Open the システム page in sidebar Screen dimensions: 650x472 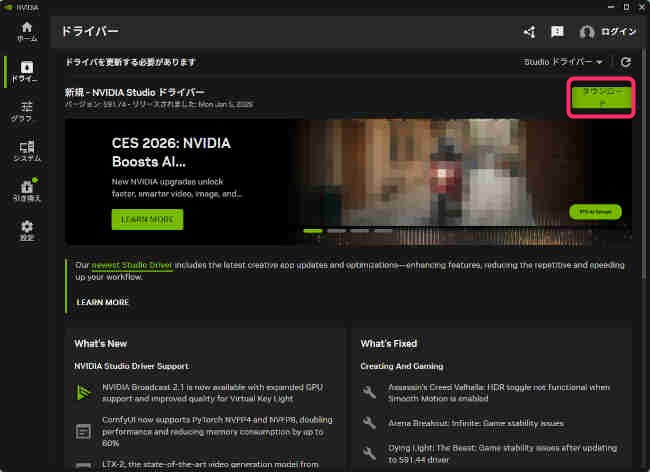(x=26, y=152)
